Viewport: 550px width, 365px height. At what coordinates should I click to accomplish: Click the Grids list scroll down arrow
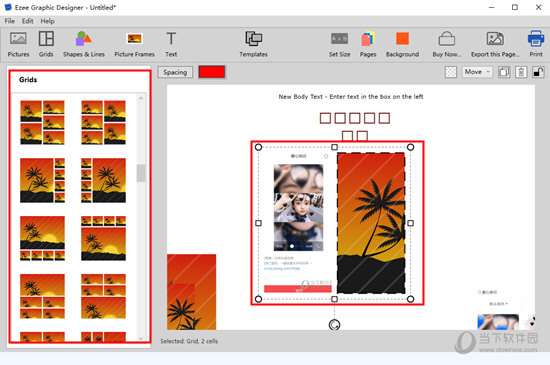tap(141, 338)
